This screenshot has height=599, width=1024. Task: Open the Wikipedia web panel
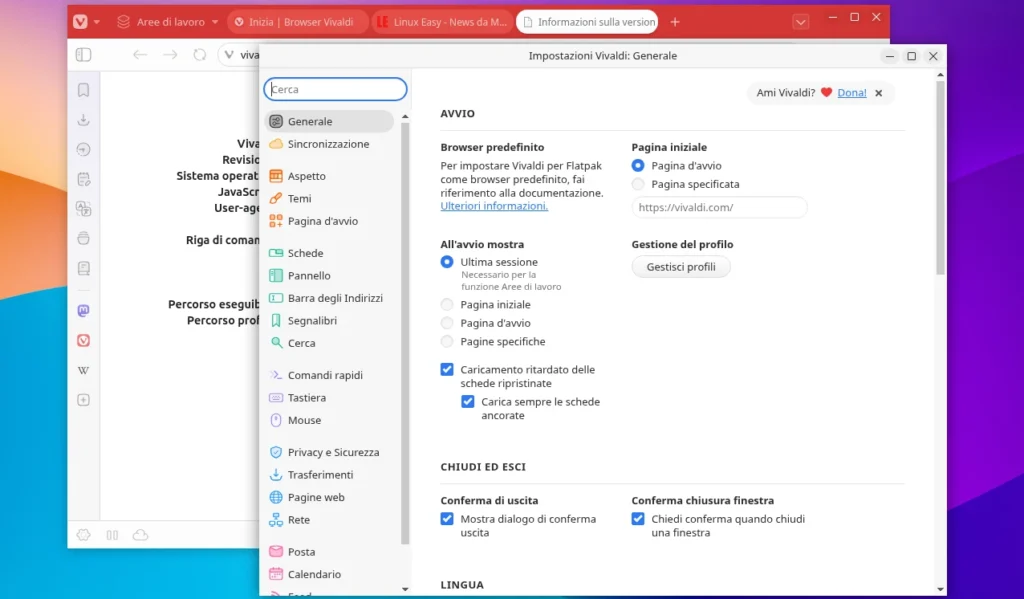point(84,370)
